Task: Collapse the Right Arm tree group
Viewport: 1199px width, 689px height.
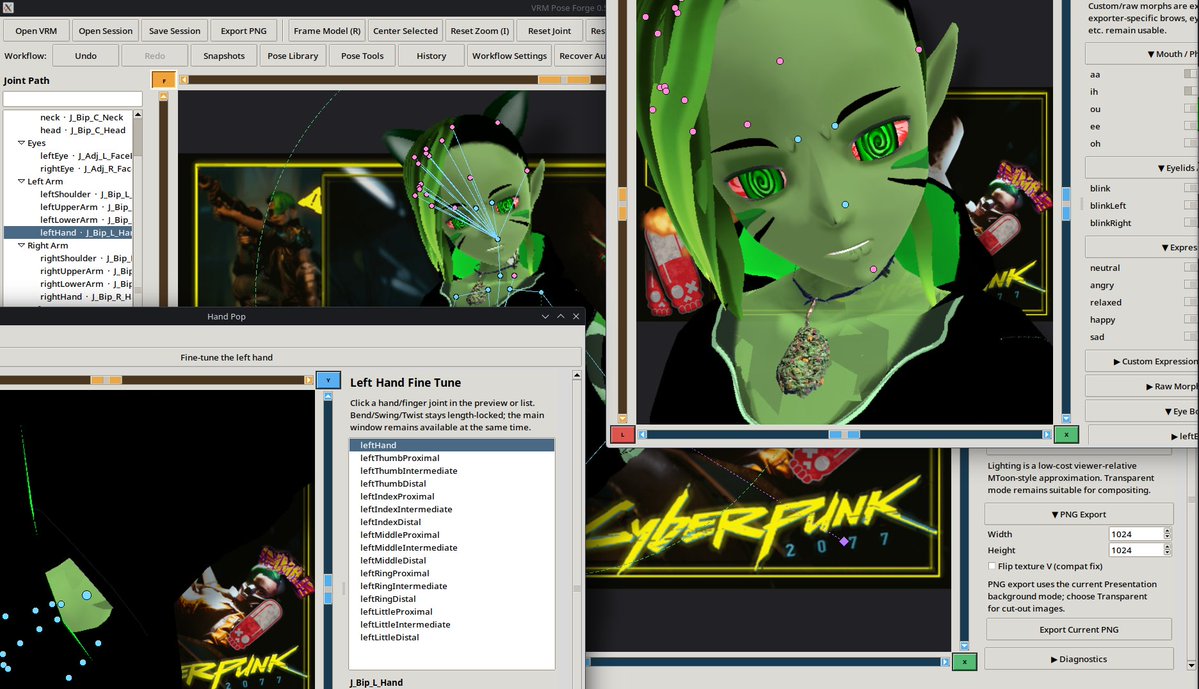Action: (21, 245)
